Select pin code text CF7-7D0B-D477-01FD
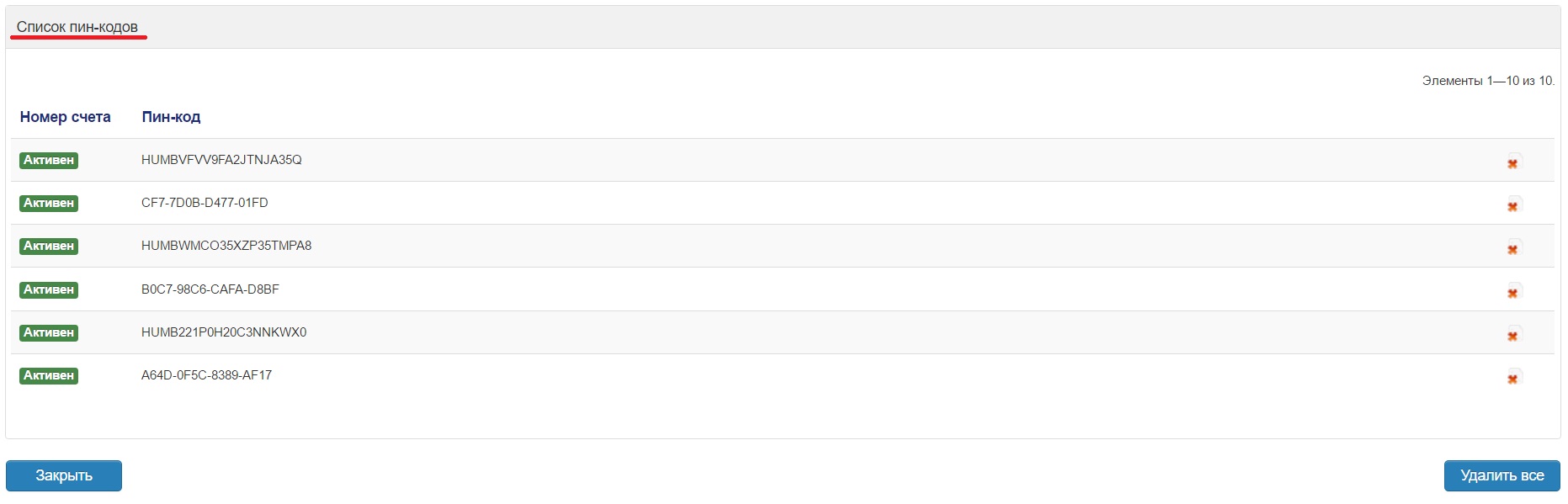This screenshot has width=1568, height=504. [x=205, y=203]
